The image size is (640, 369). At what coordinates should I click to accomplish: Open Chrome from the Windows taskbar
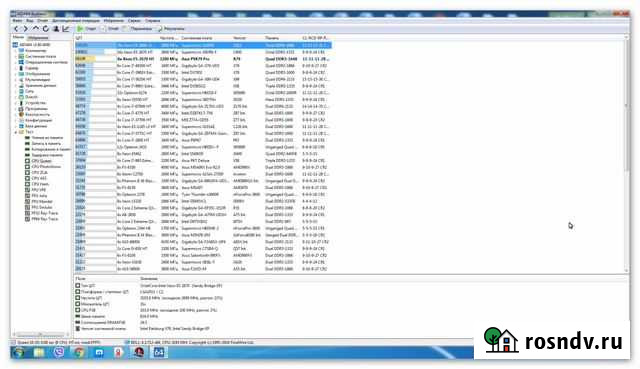click(79, 352)
